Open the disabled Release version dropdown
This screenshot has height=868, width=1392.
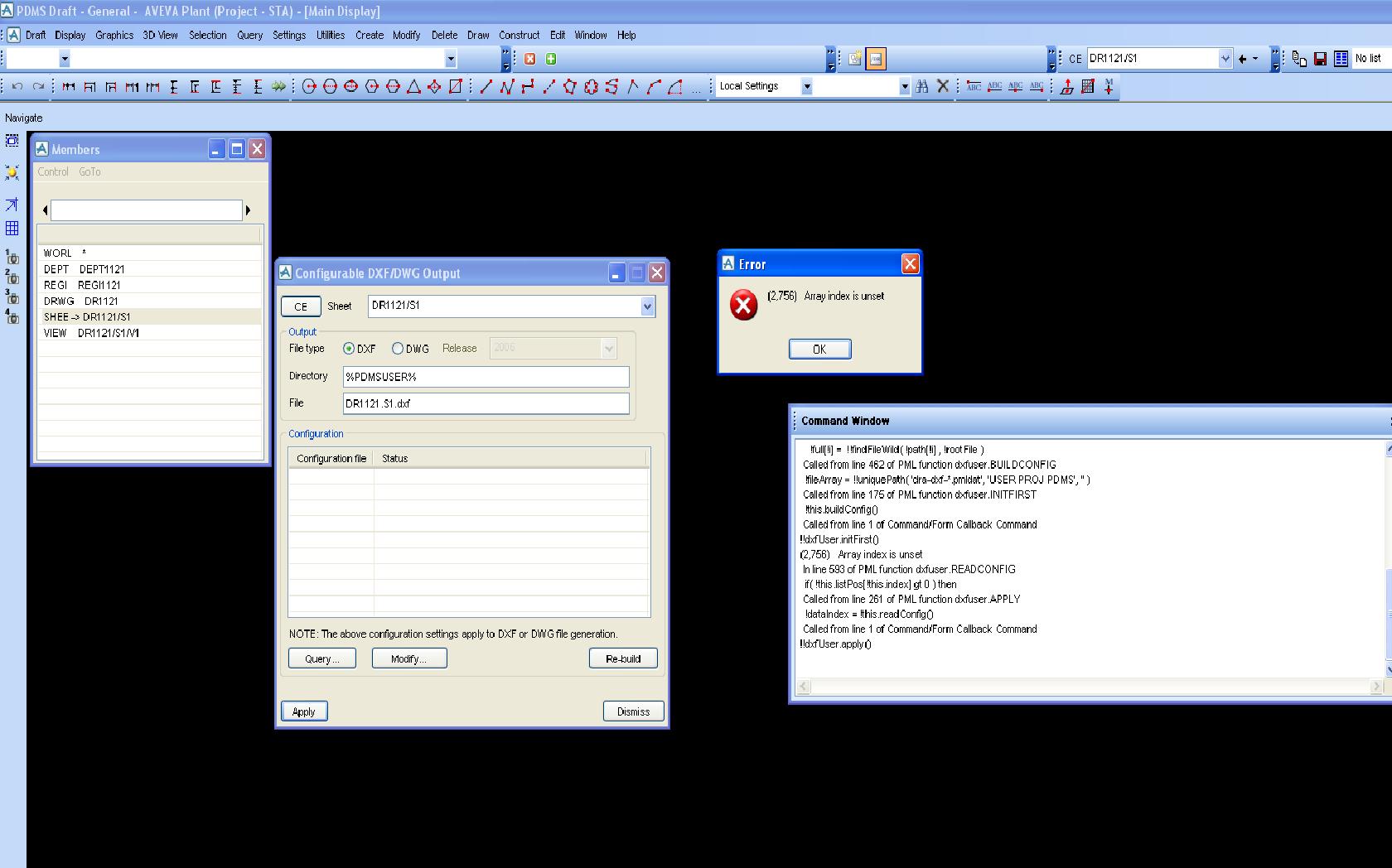609,349
